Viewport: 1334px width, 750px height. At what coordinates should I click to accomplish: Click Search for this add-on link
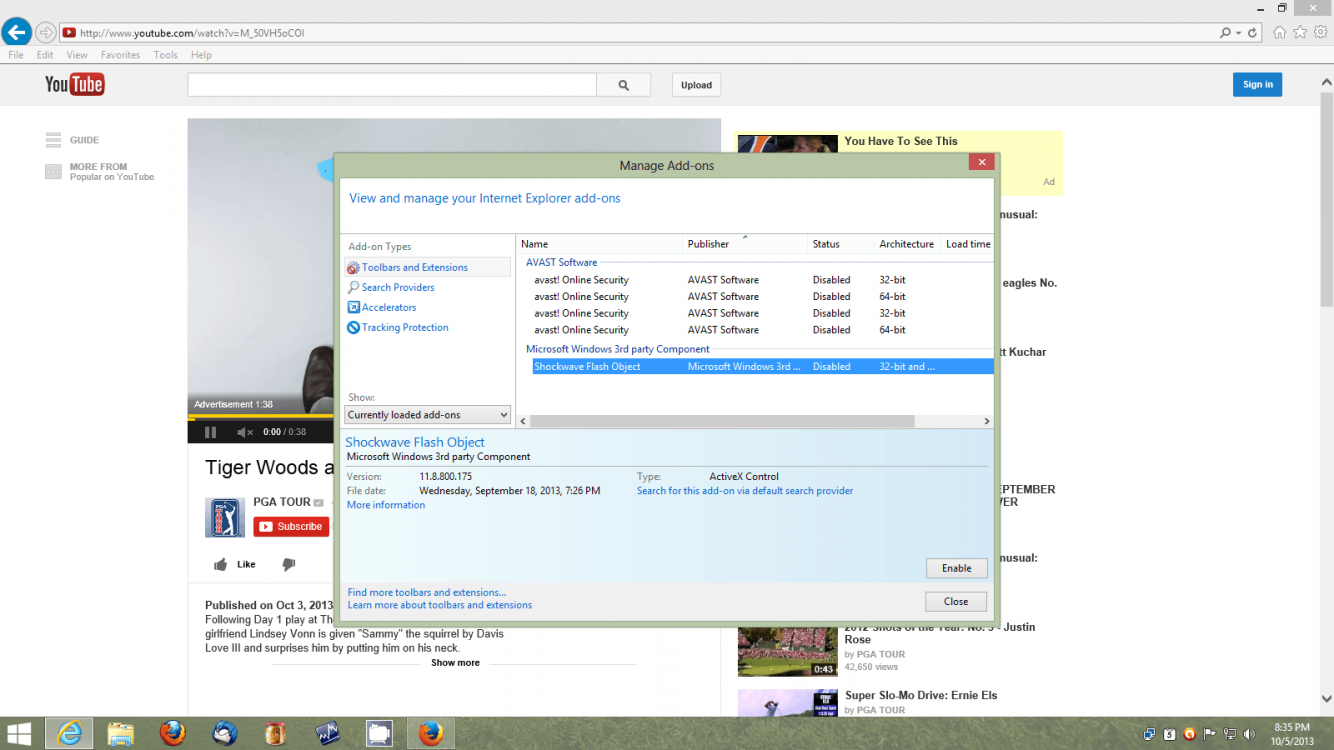[x=745, y=491]
